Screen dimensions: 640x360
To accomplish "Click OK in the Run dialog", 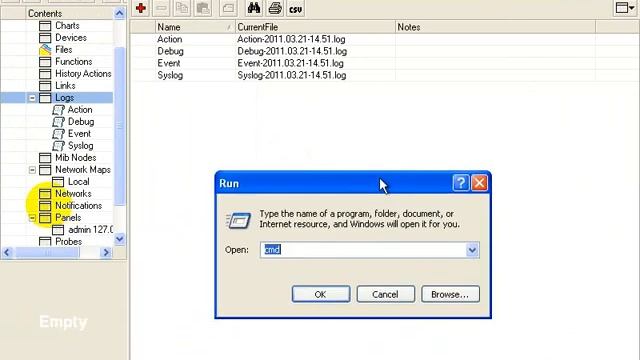I will [321, 294].
